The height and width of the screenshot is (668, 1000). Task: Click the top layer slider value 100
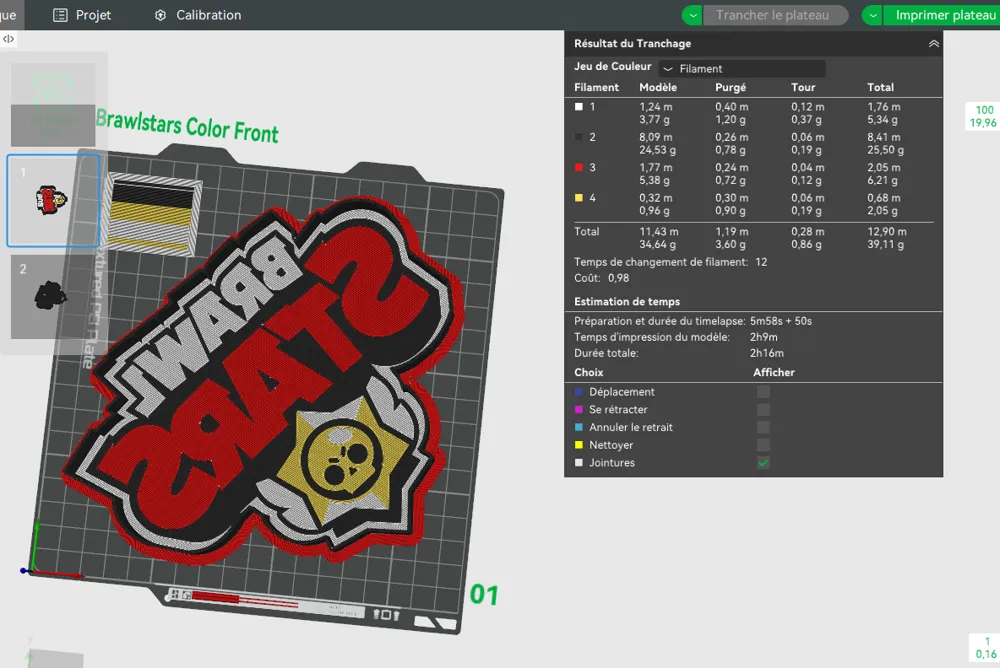984,110
